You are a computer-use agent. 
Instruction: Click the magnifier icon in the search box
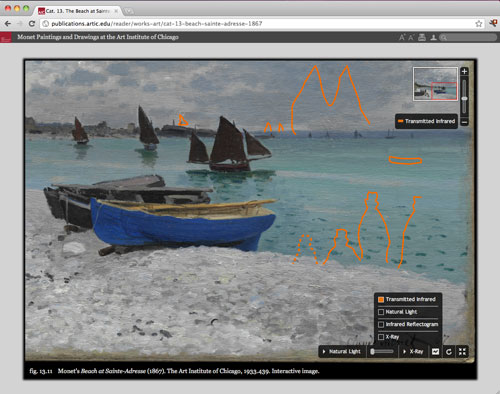(x=443, y=37)
